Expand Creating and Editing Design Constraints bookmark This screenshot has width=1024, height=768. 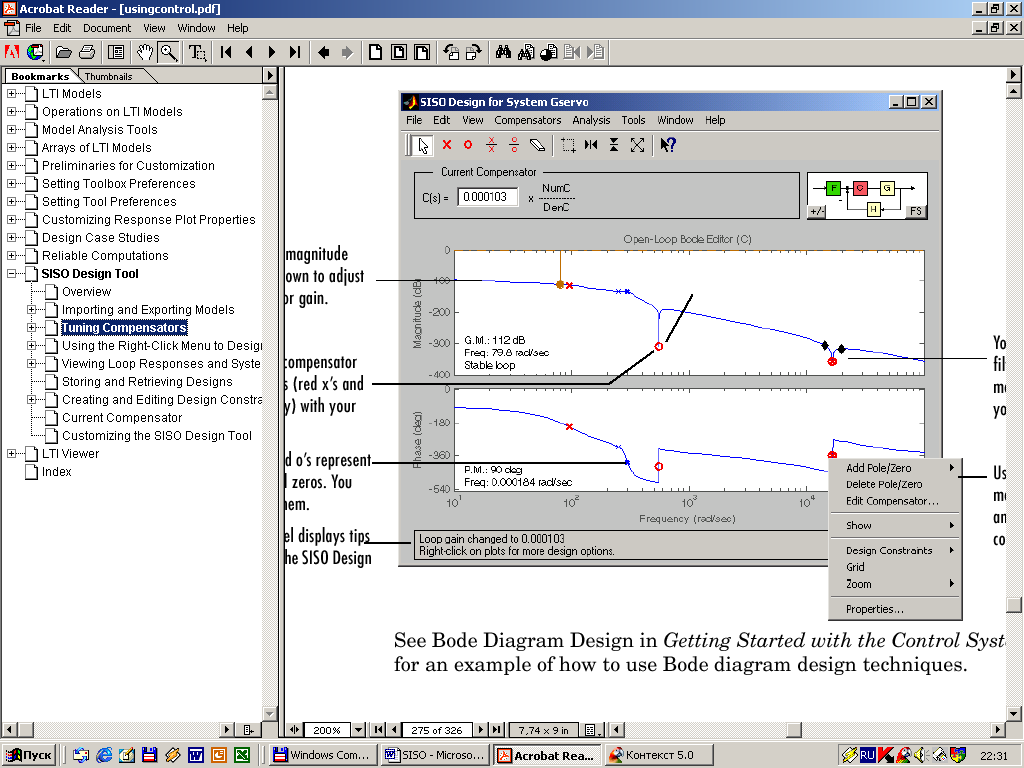pos(31,400)
